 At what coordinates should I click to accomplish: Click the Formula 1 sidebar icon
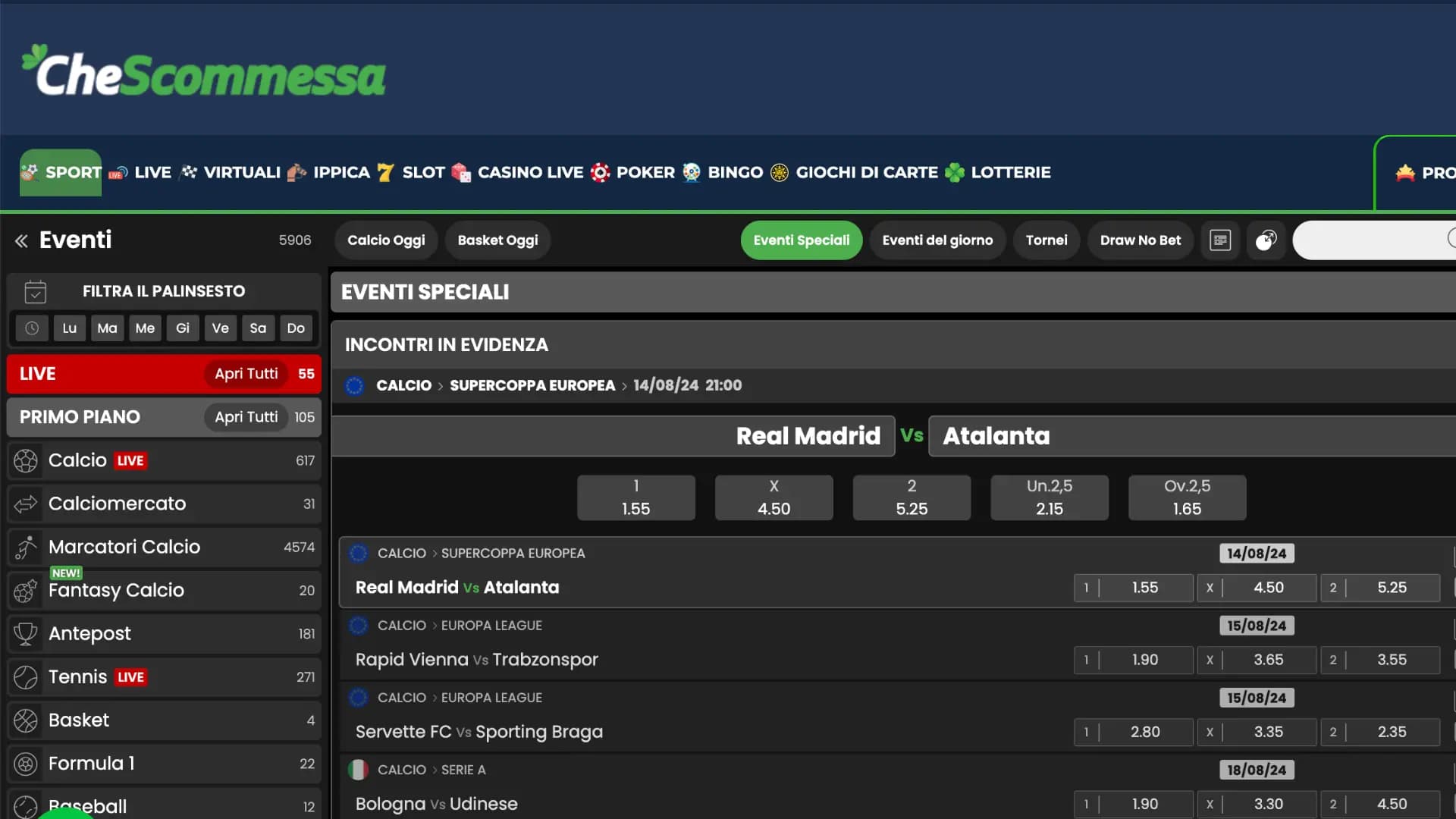tap(26, 764)
